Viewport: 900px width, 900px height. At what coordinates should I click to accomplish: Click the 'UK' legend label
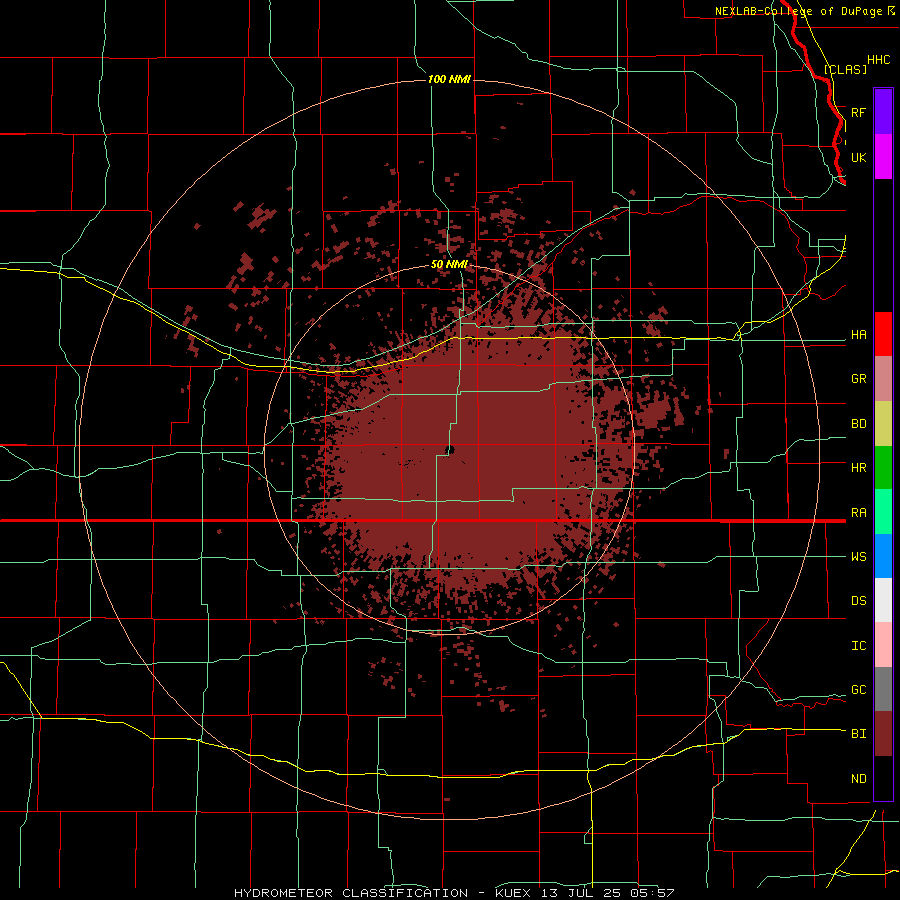point(858,157)
